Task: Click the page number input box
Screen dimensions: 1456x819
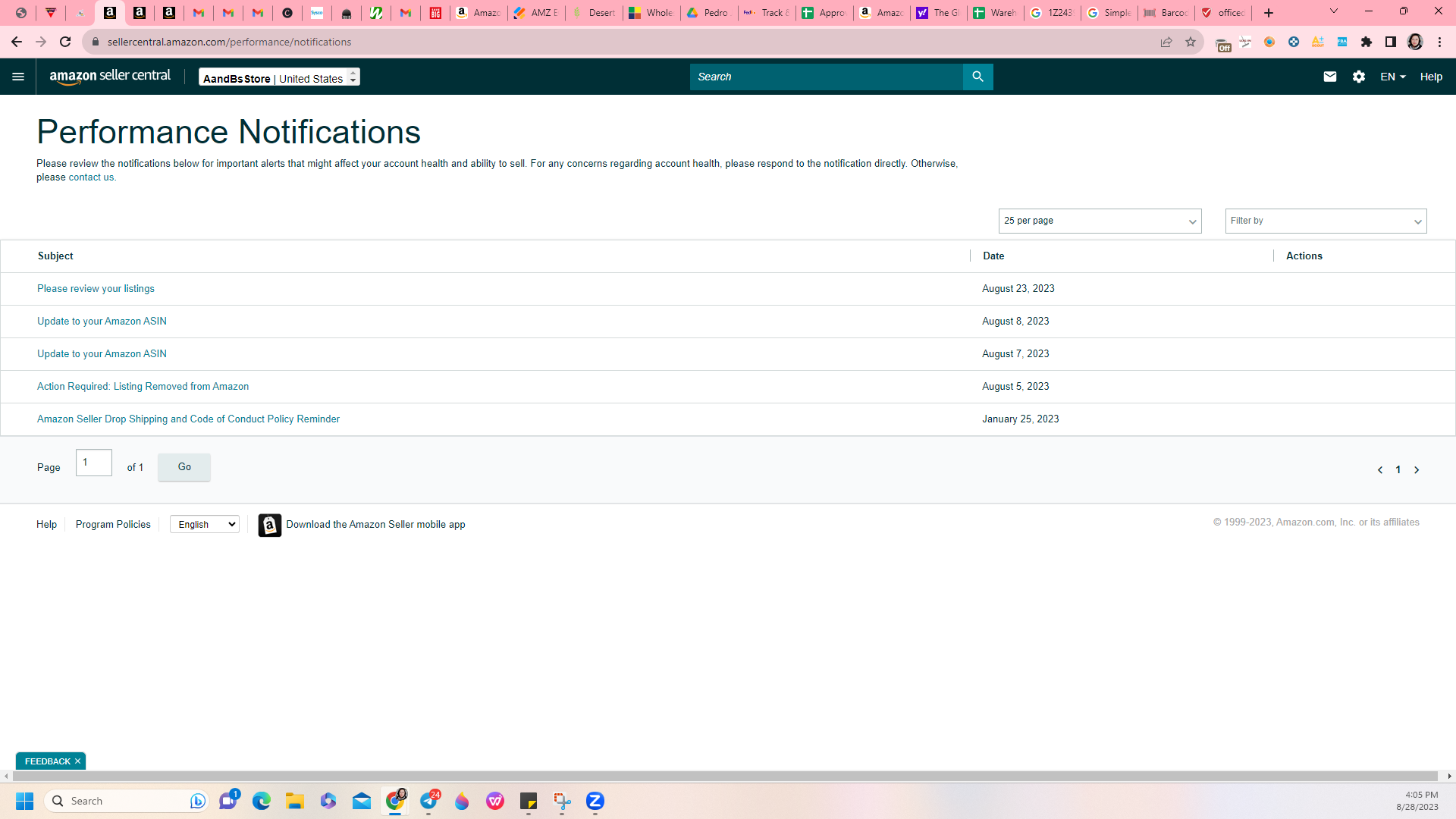Action: (x=94, y=463)
